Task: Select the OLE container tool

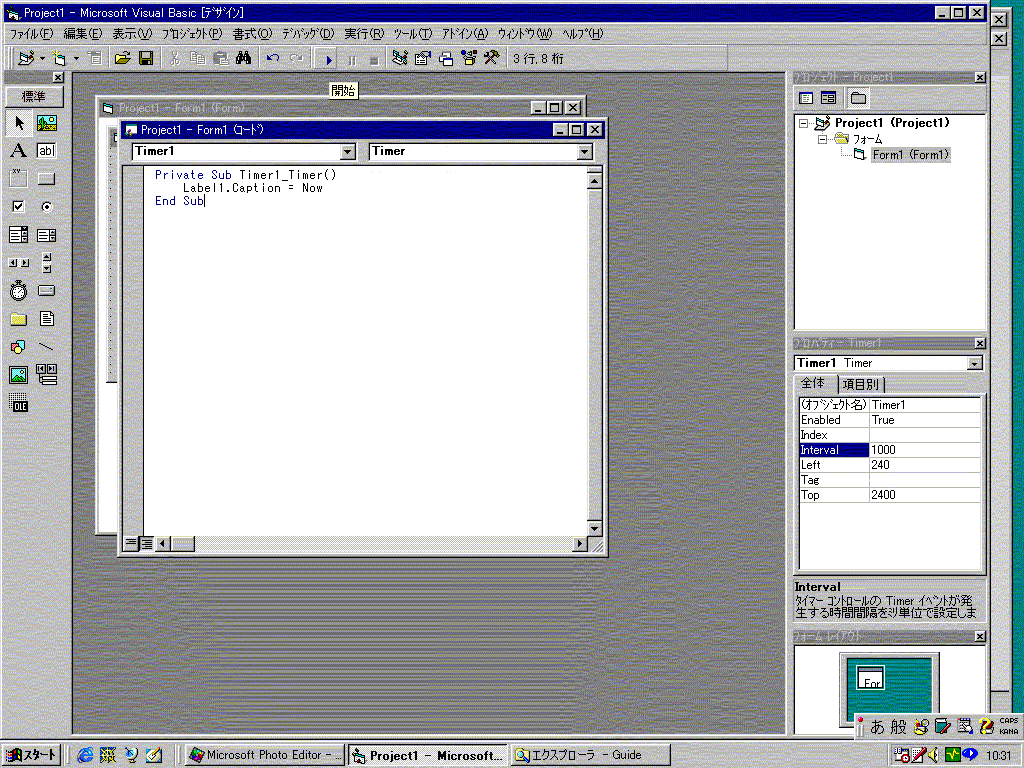Action: pos(19,403)
